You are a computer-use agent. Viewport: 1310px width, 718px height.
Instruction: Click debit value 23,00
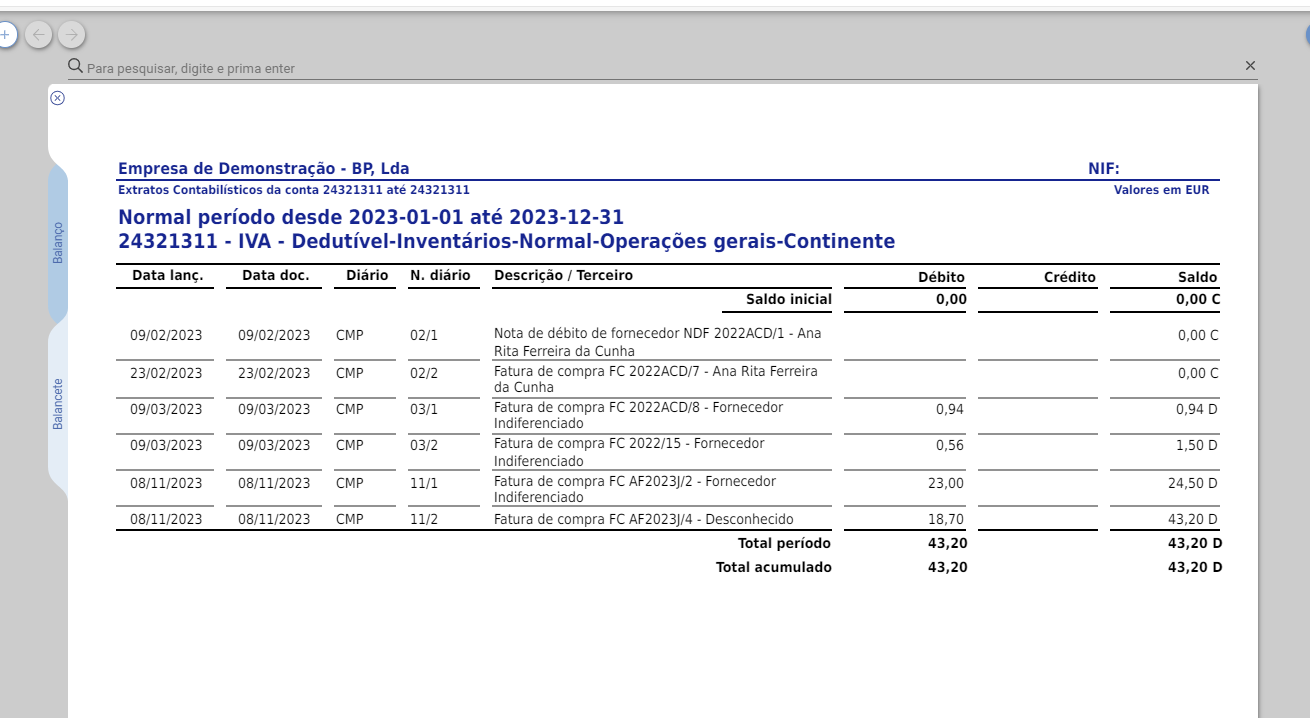(x=946, y=482)
